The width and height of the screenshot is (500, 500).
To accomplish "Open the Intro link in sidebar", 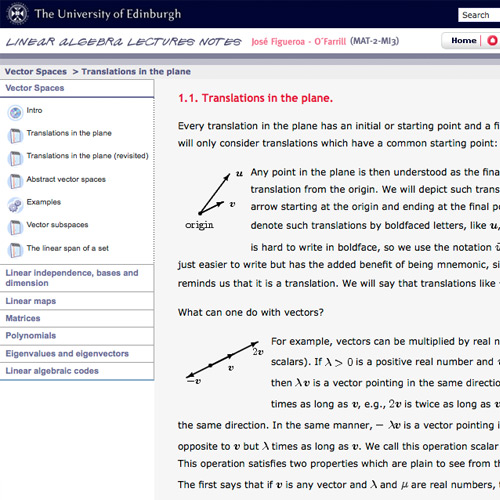I will (34, 110).
